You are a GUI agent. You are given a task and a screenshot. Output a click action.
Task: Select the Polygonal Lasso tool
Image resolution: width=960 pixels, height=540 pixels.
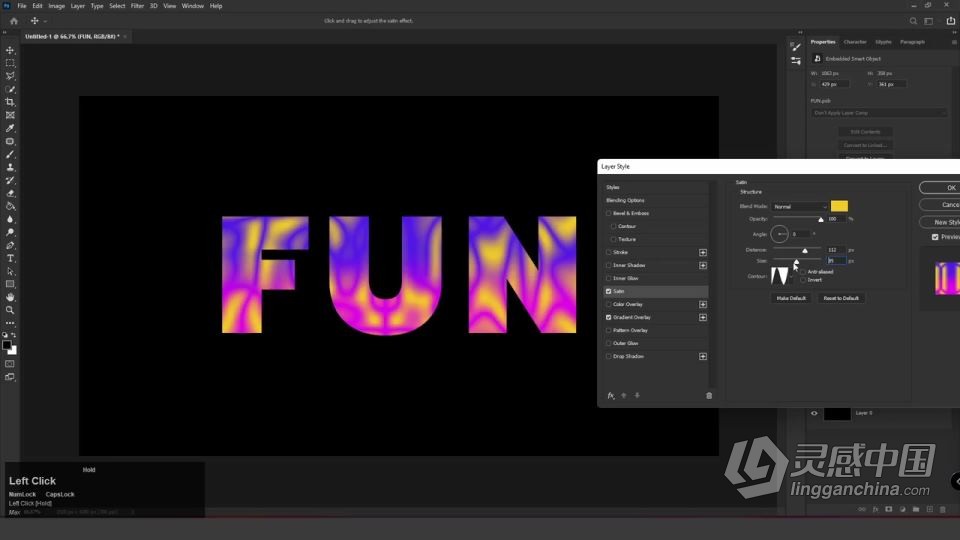tap(10, 76)
